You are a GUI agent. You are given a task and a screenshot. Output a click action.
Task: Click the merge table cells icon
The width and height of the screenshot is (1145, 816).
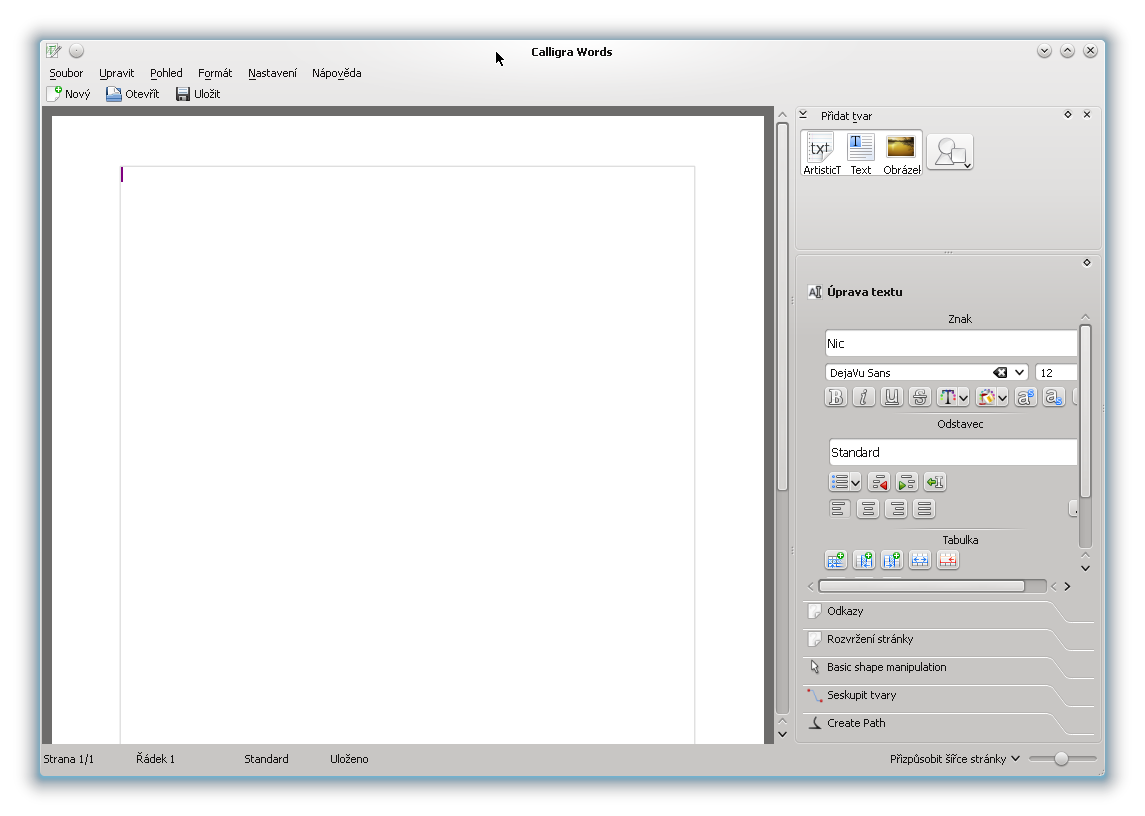click(919, 560)
